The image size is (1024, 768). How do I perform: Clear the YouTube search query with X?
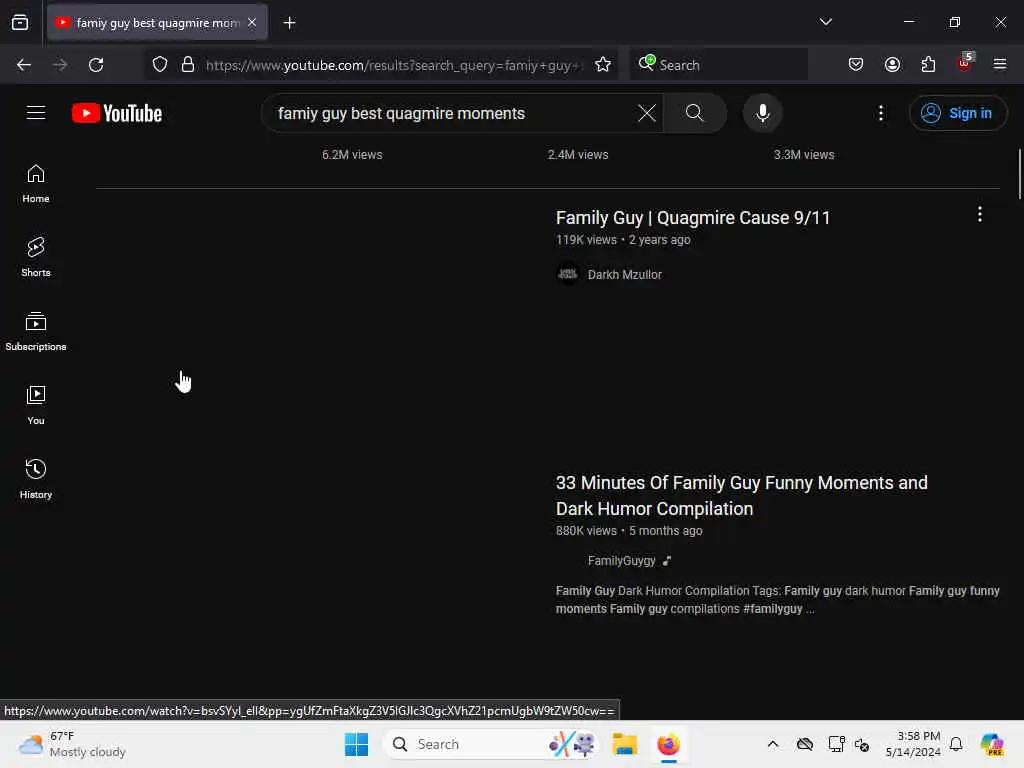(647, 113)
